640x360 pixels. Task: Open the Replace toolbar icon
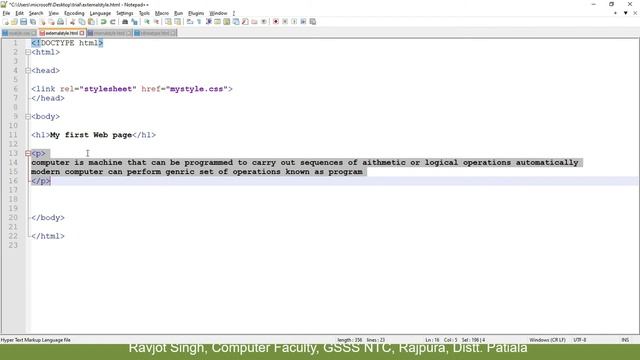[x=134, y=22]
